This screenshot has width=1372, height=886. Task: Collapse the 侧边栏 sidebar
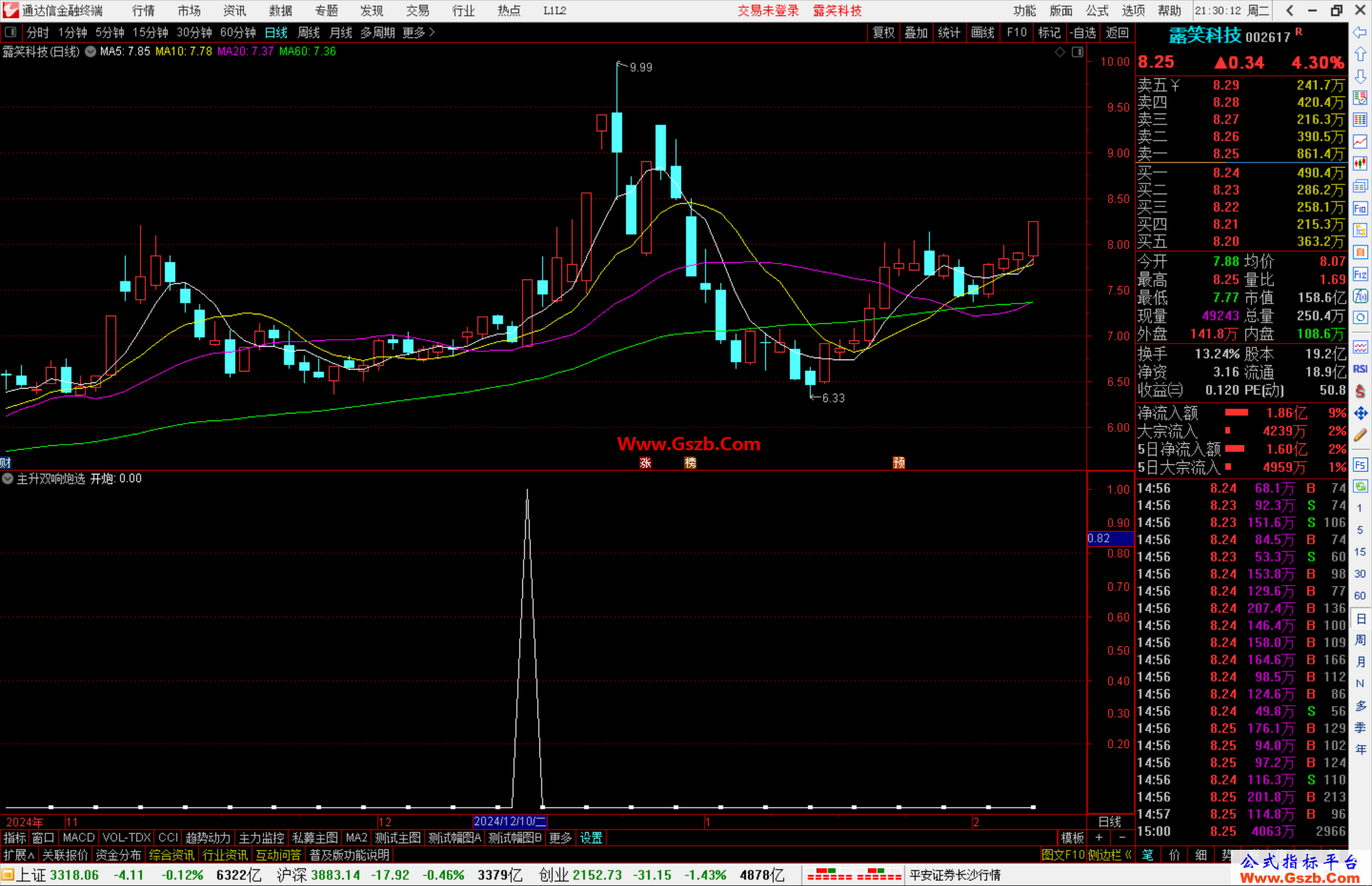click(x=1110, y=855)
